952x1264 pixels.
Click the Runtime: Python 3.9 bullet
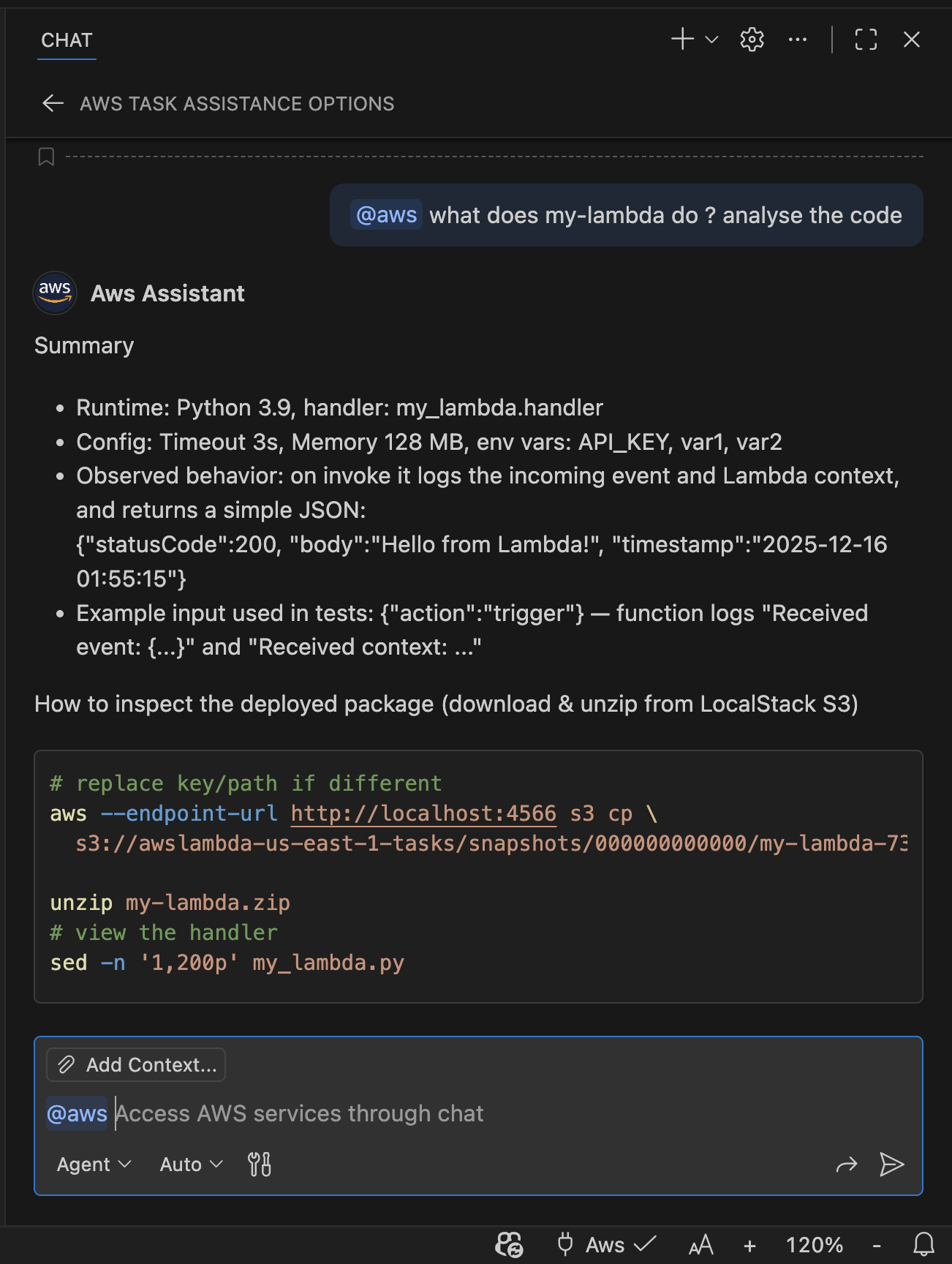point(340,407)
